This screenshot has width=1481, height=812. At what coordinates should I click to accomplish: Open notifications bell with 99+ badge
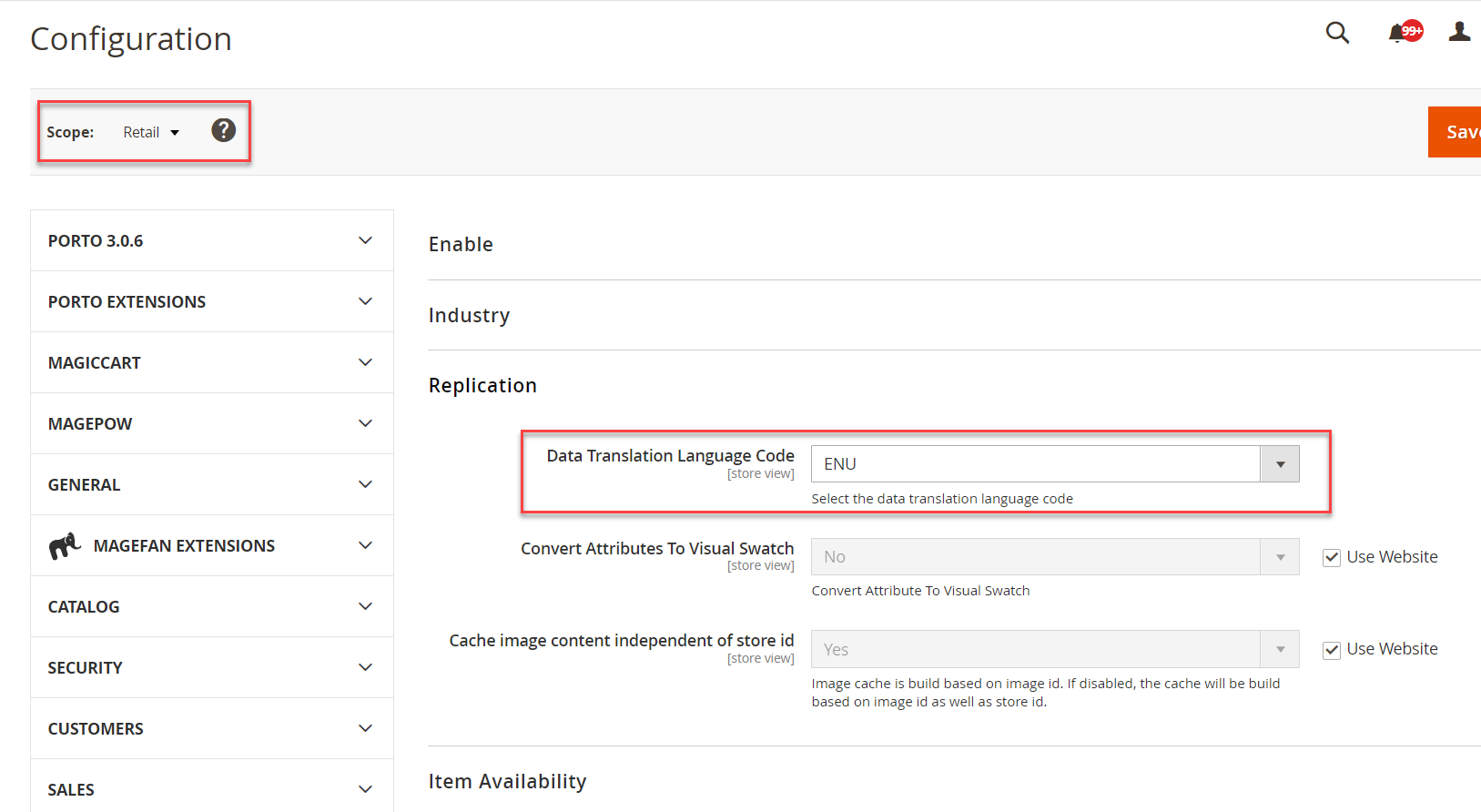pos(1397,34)
